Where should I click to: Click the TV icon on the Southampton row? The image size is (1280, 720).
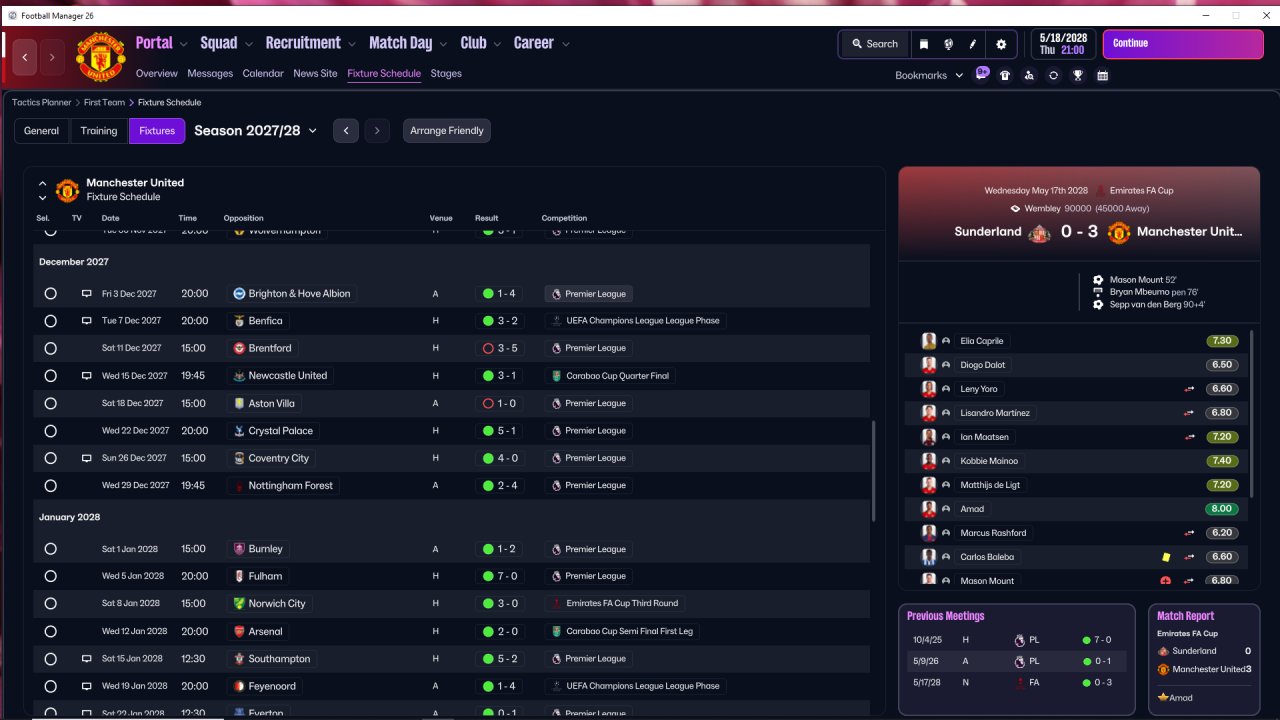tap(87, 659)
